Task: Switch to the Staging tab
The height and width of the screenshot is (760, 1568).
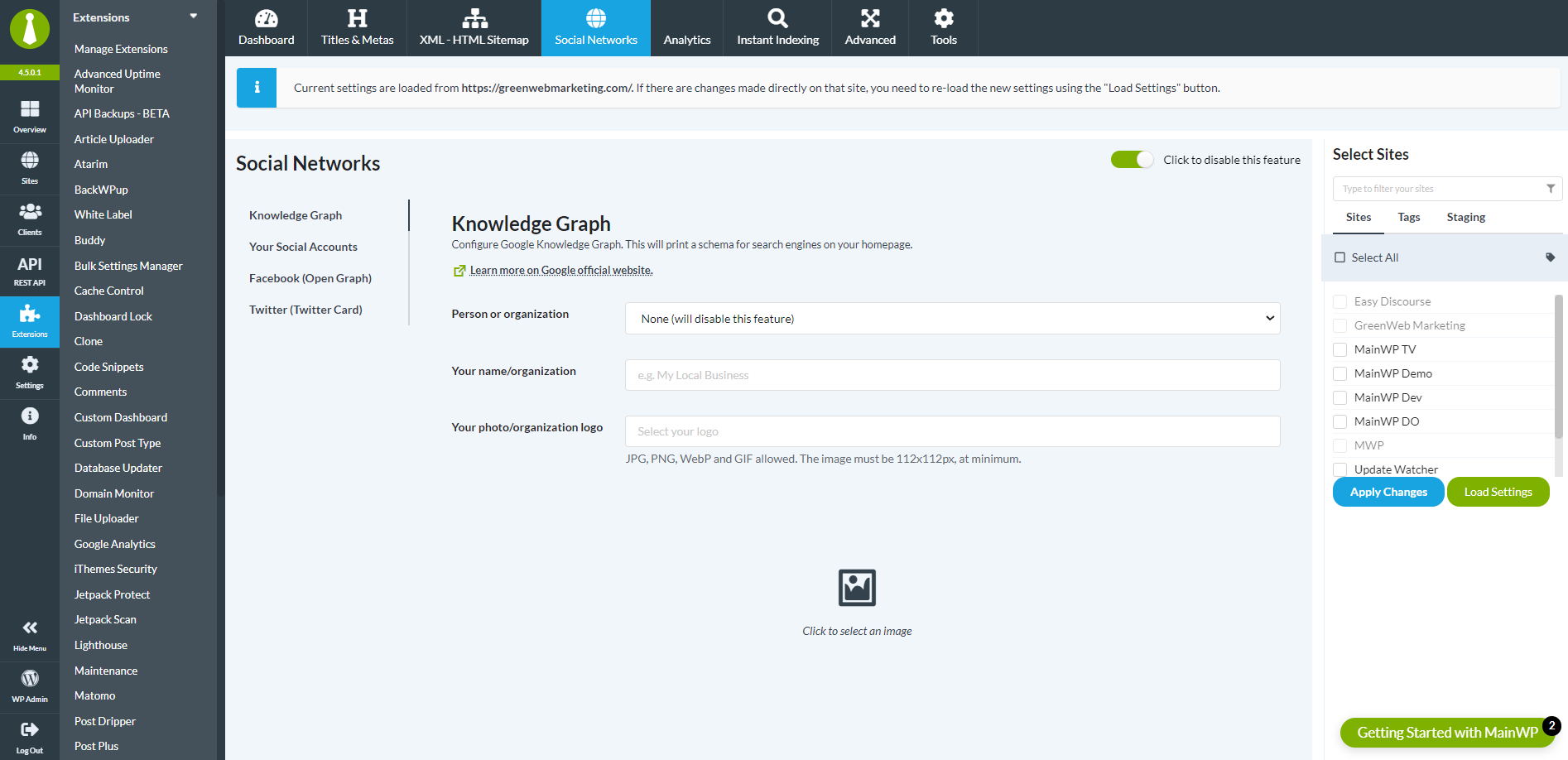Action: point(1466,218)
